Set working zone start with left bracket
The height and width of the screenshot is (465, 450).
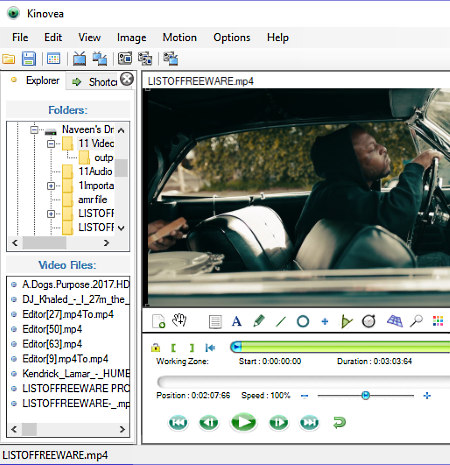tap(173, 348)
